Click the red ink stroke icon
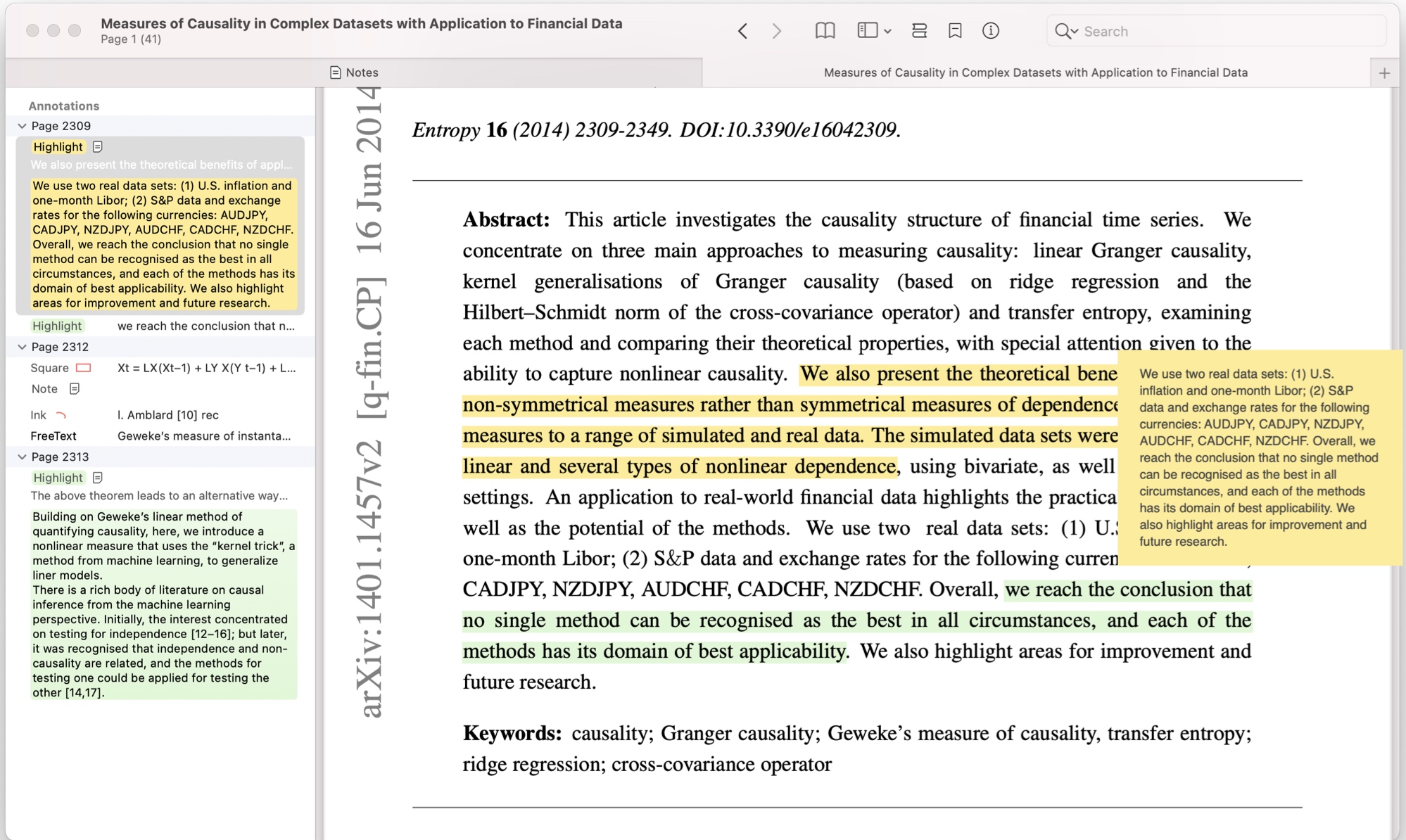This screenshot has width=1406, height=840. (x=61, y=415)
